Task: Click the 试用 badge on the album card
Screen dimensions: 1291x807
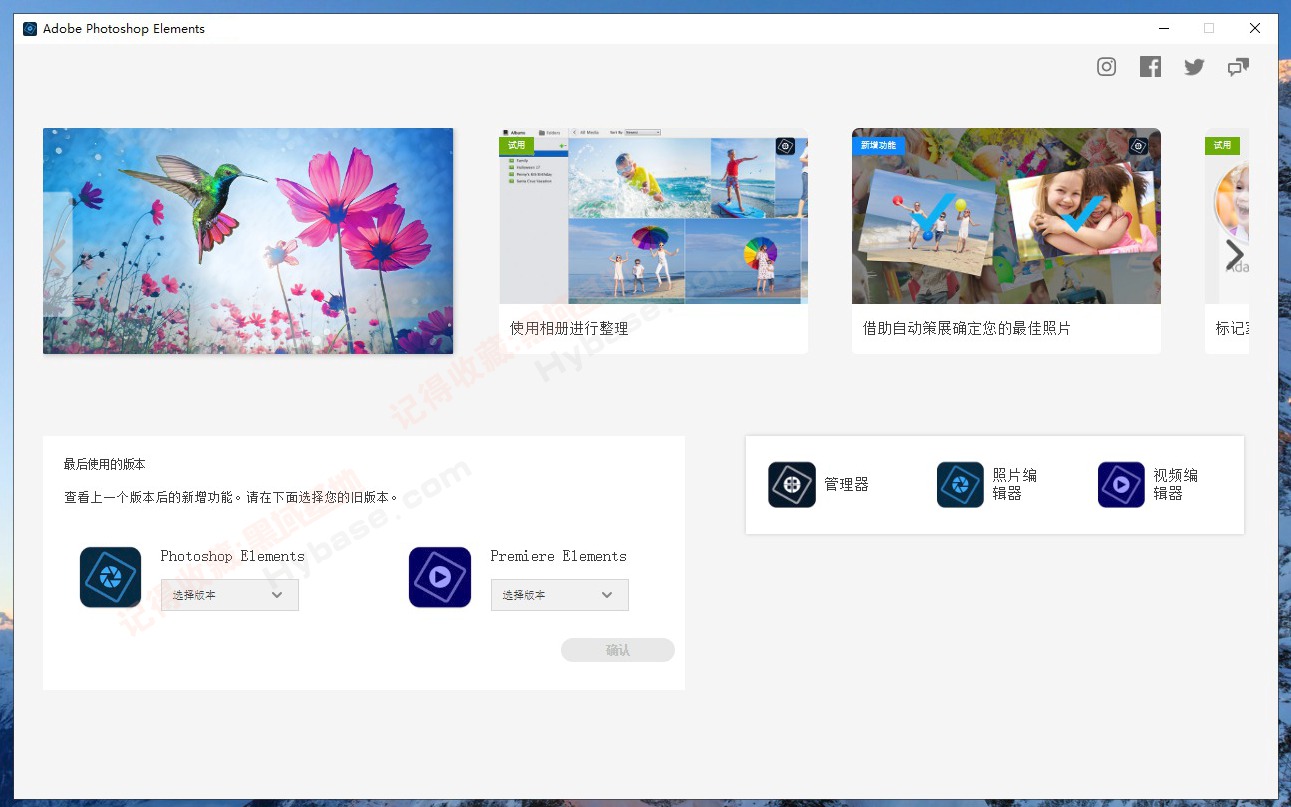Action: (x=517, y=144)
